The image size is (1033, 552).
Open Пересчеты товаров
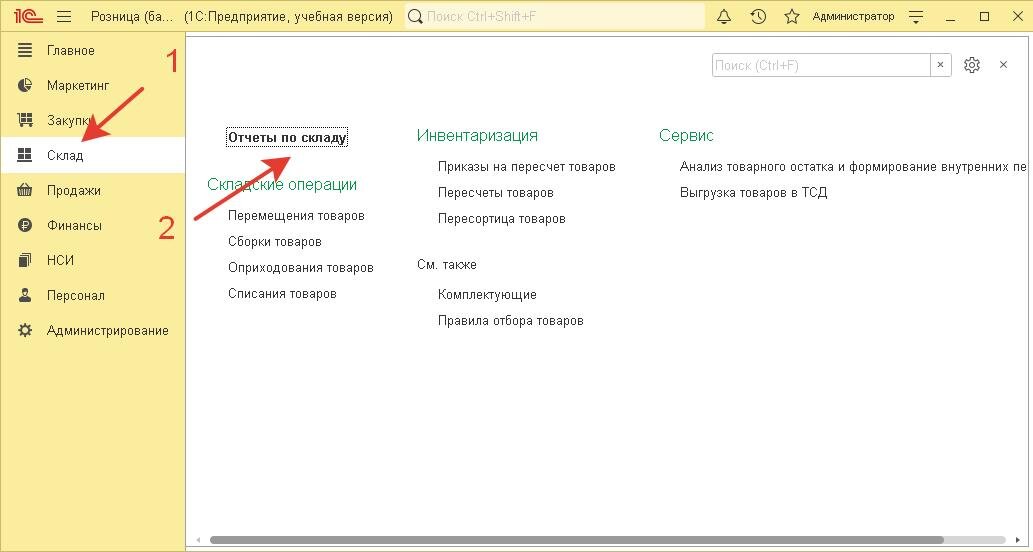[x=495, y=192]
